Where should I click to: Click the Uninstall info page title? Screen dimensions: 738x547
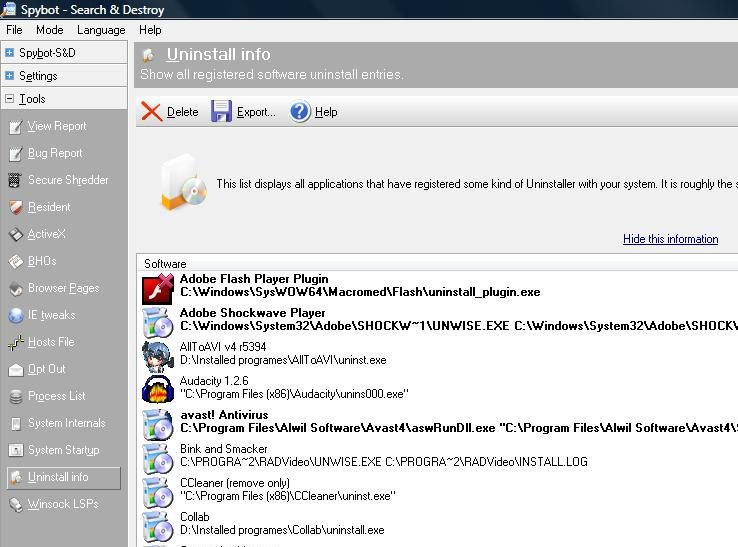[218, 55]
